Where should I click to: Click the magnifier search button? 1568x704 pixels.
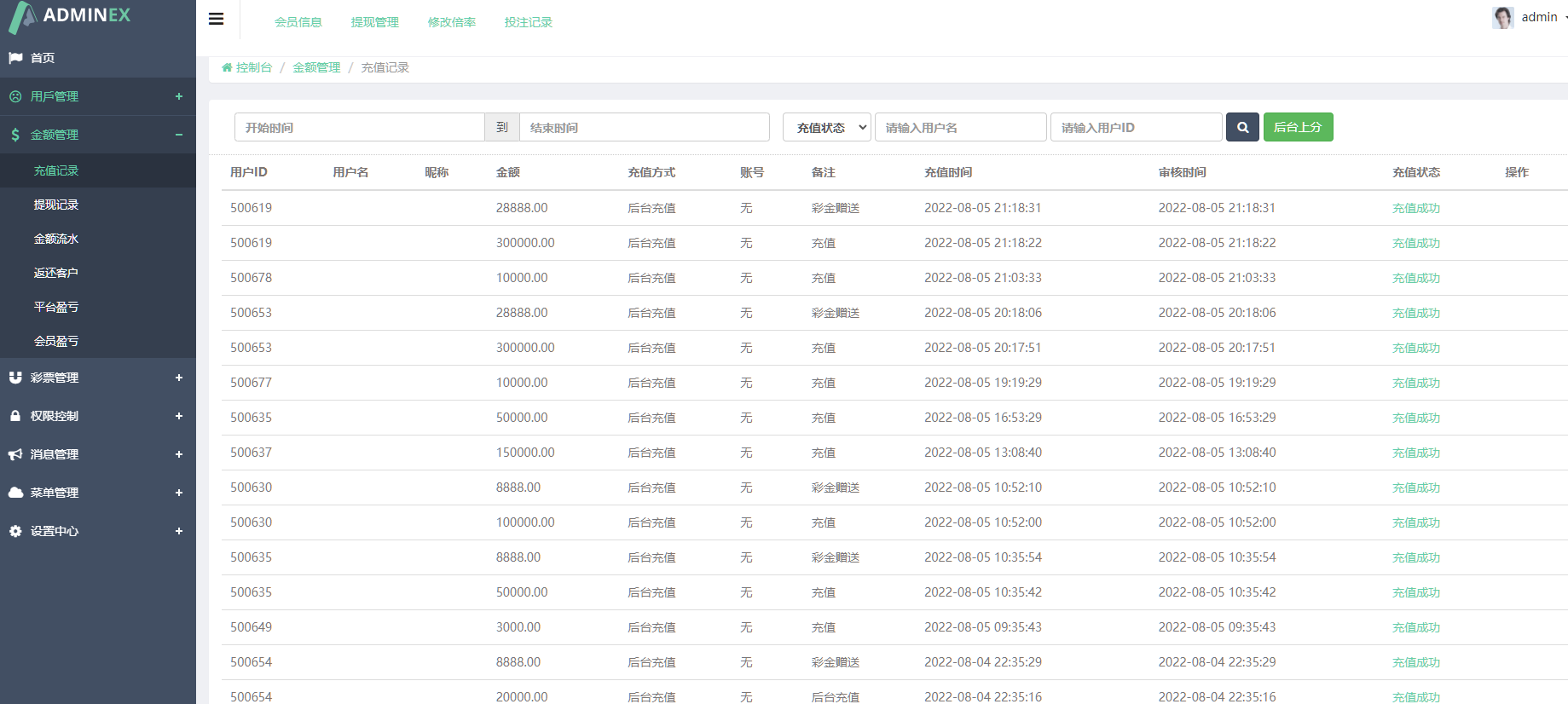pyautogui.click(x=1242, y=127)
